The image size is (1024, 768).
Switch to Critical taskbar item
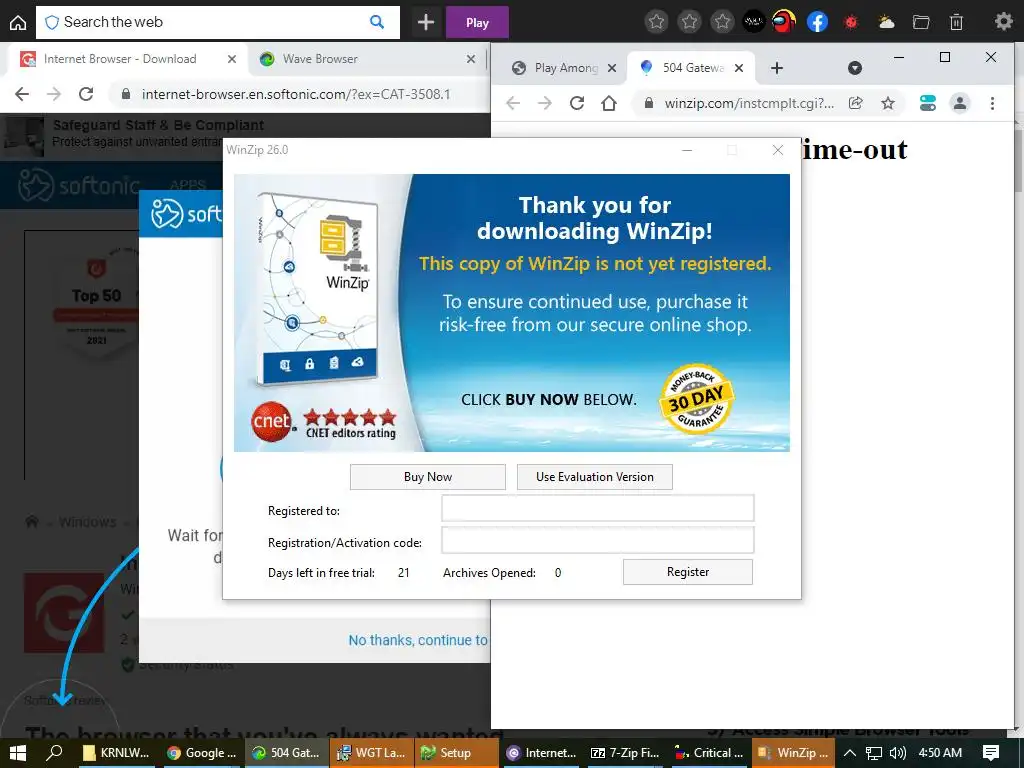[x=709, y=753]
